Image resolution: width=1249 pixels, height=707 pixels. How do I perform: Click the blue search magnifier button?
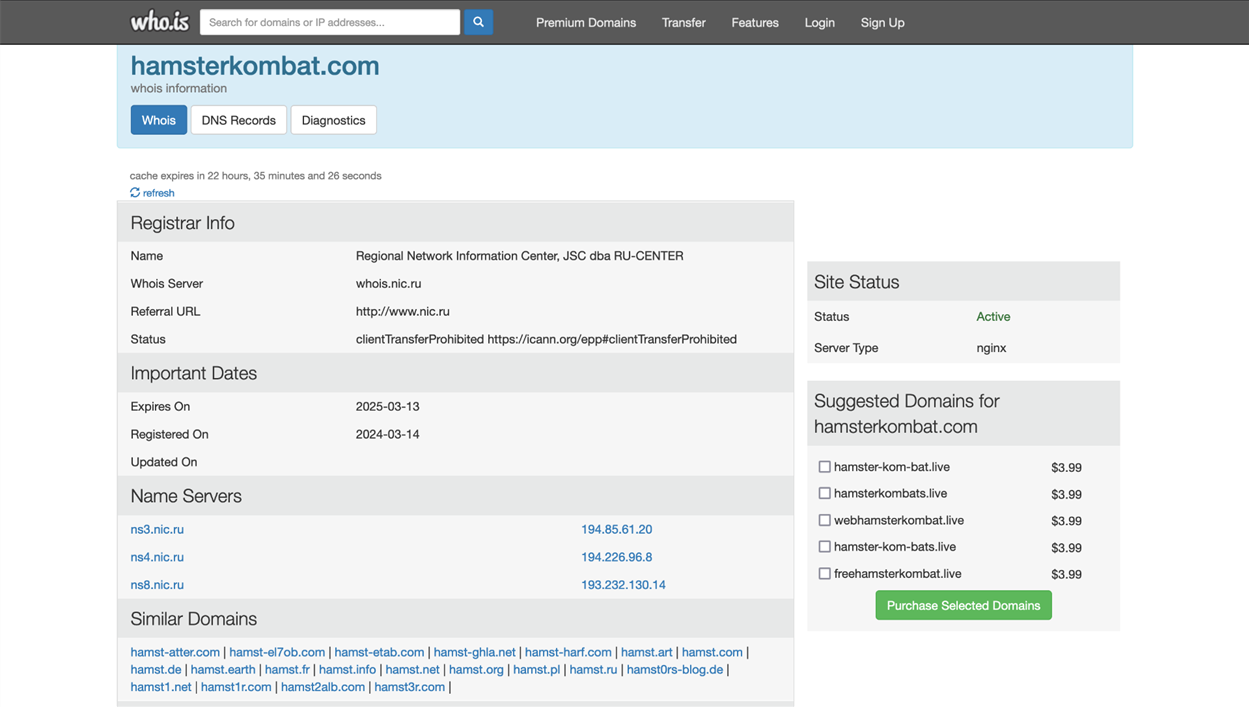pyautogui.click(x=478, y=22)
